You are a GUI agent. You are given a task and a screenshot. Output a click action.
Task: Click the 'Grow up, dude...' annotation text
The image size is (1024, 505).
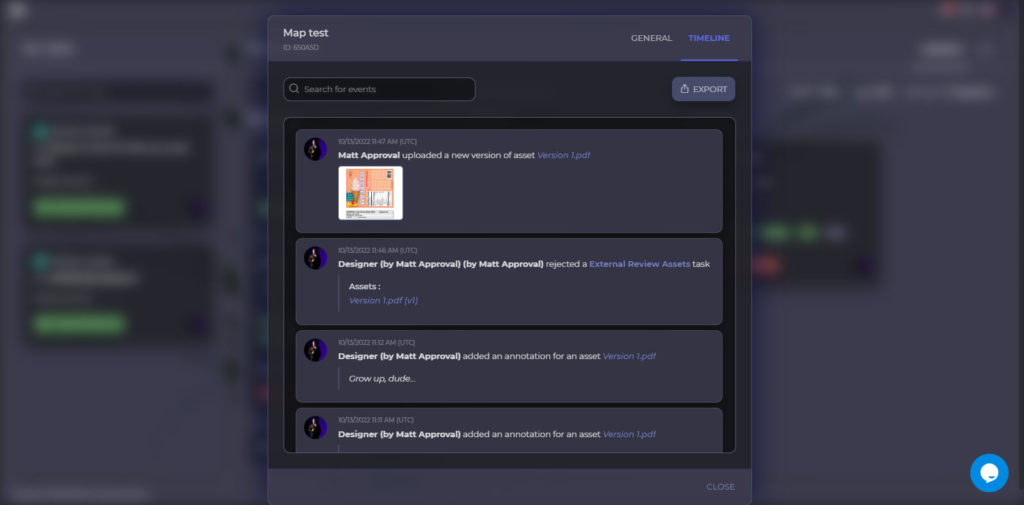(382, 378)
